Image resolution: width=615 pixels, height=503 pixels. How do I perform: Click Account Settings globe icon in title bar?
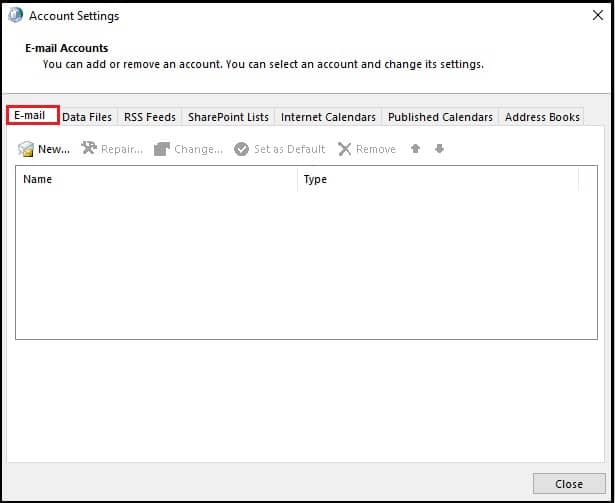16,15
